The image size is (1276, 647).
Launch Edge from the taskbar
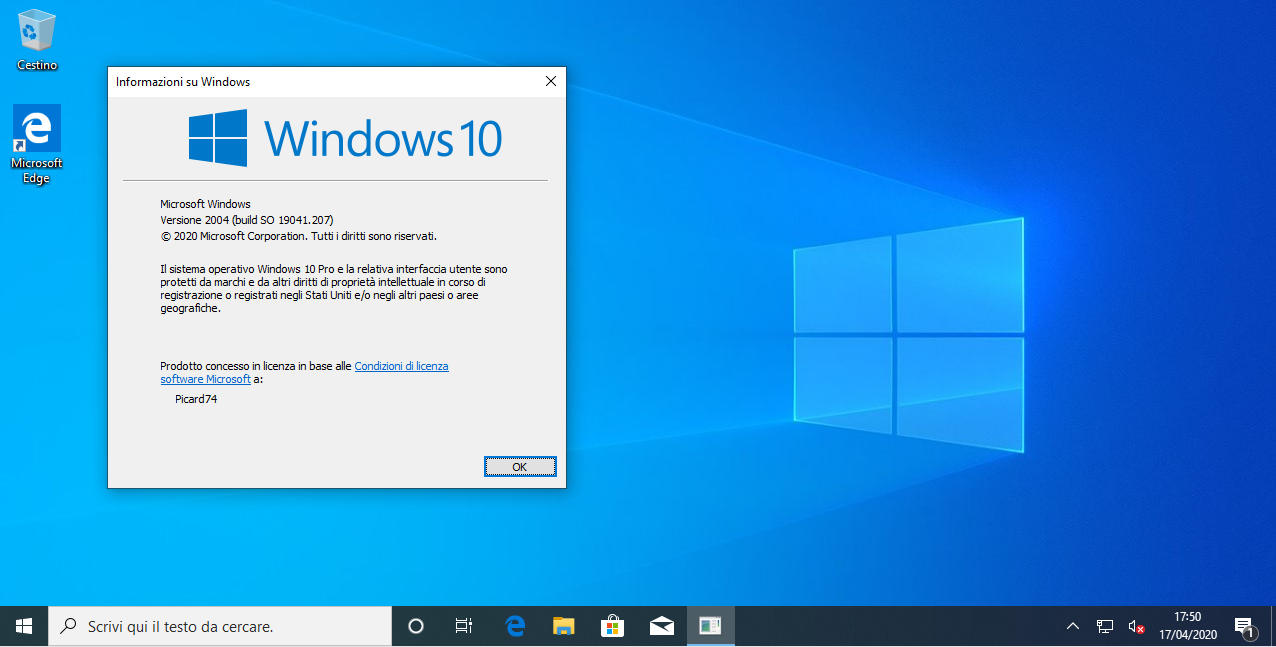(x=515, y=626)
